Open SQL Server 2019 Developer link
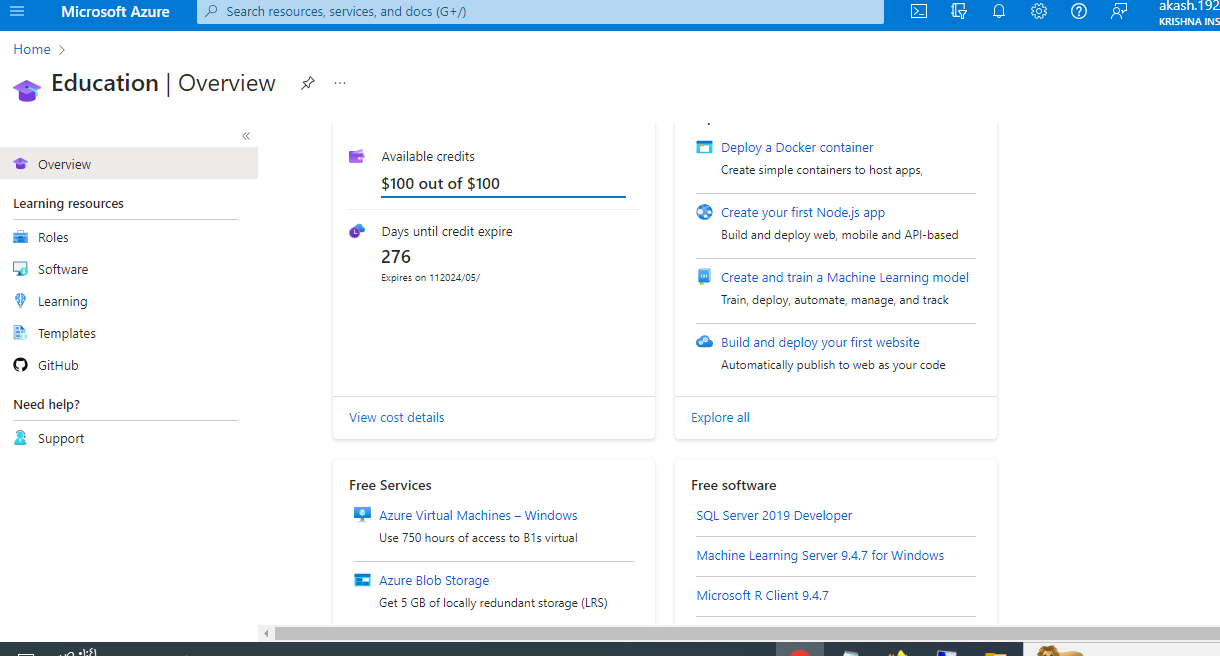Viewport: 1220px width, 656px height. [x=774, y=515]
